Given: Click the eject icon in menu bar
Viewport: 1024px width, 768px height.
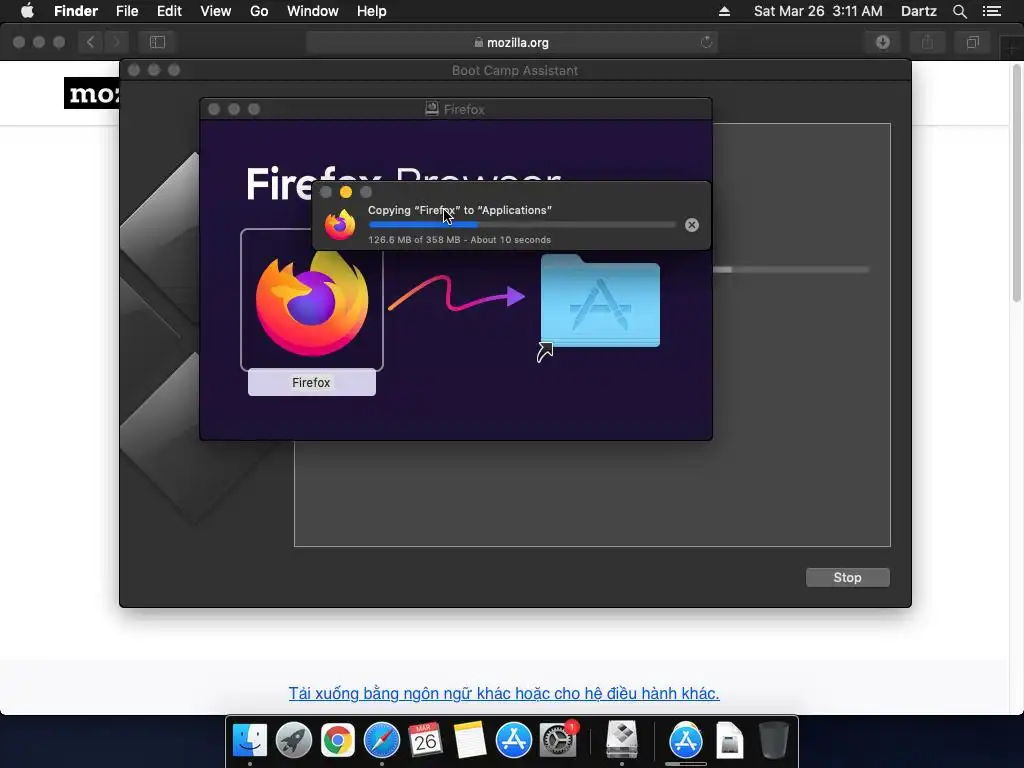Looking at the screenshot, I should coord(724,11).
